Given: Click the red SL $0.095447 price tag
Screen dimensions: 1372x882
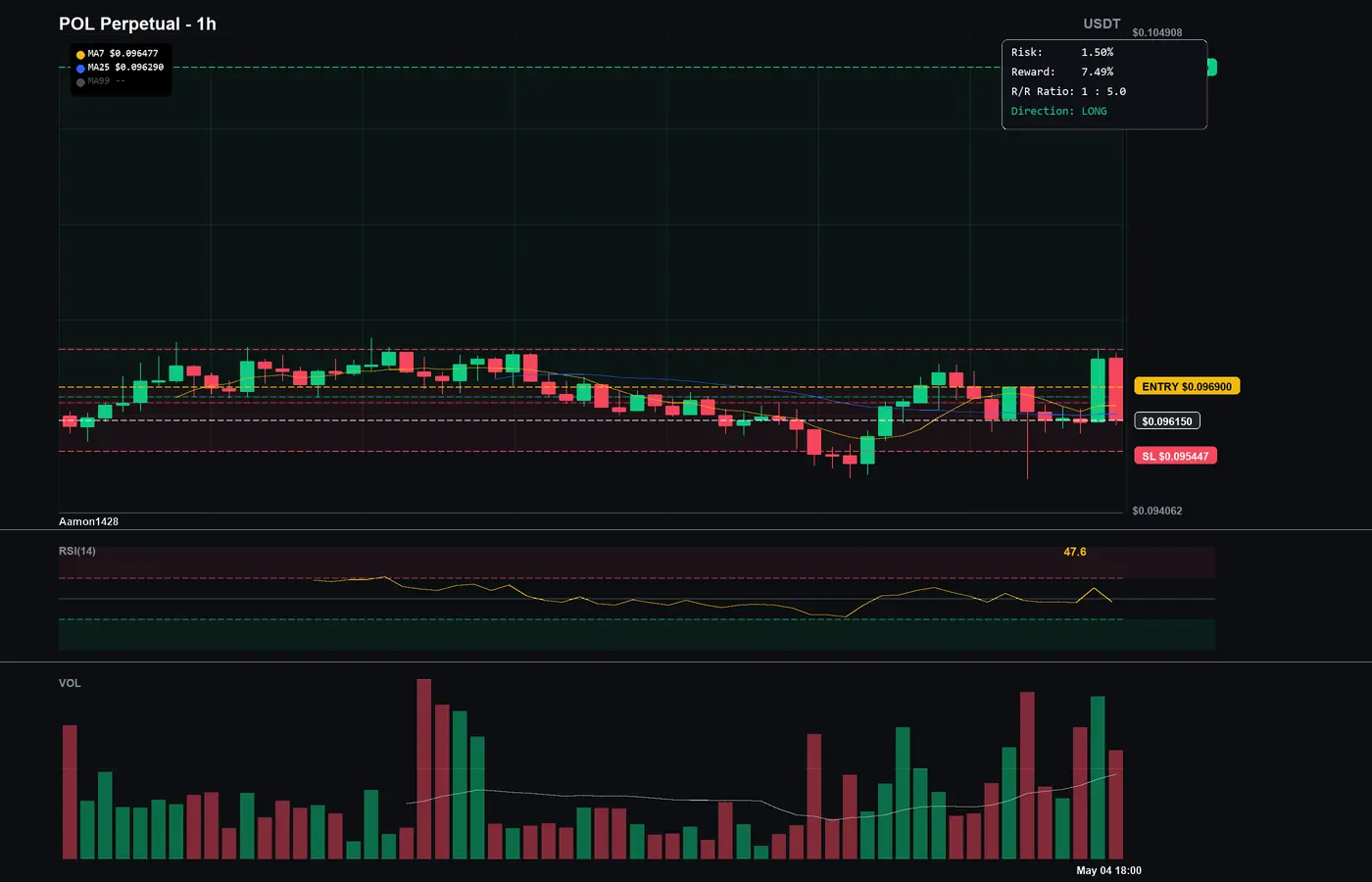Looking at the screenshot, I should [x=1175, y=456].
